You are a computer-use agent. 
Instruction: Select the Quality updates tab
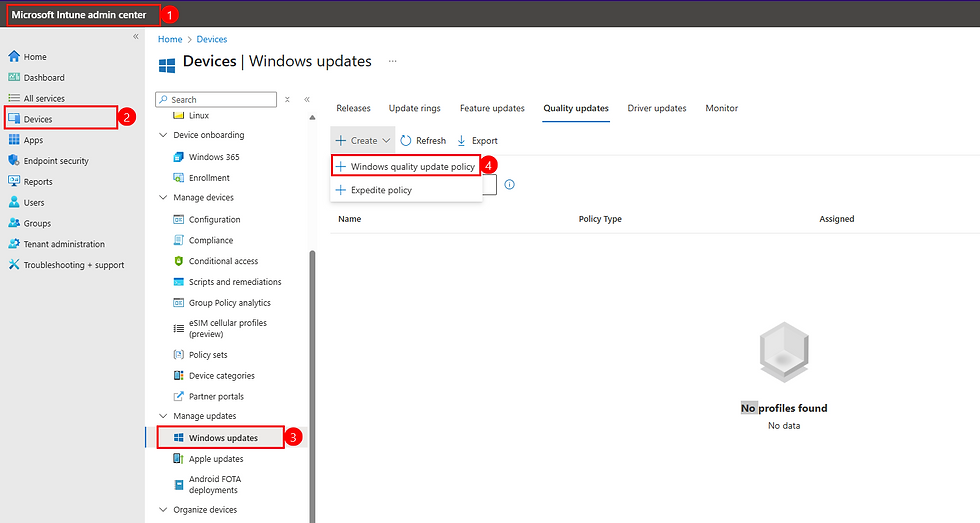pyautogui.click(x=576, y=108)
